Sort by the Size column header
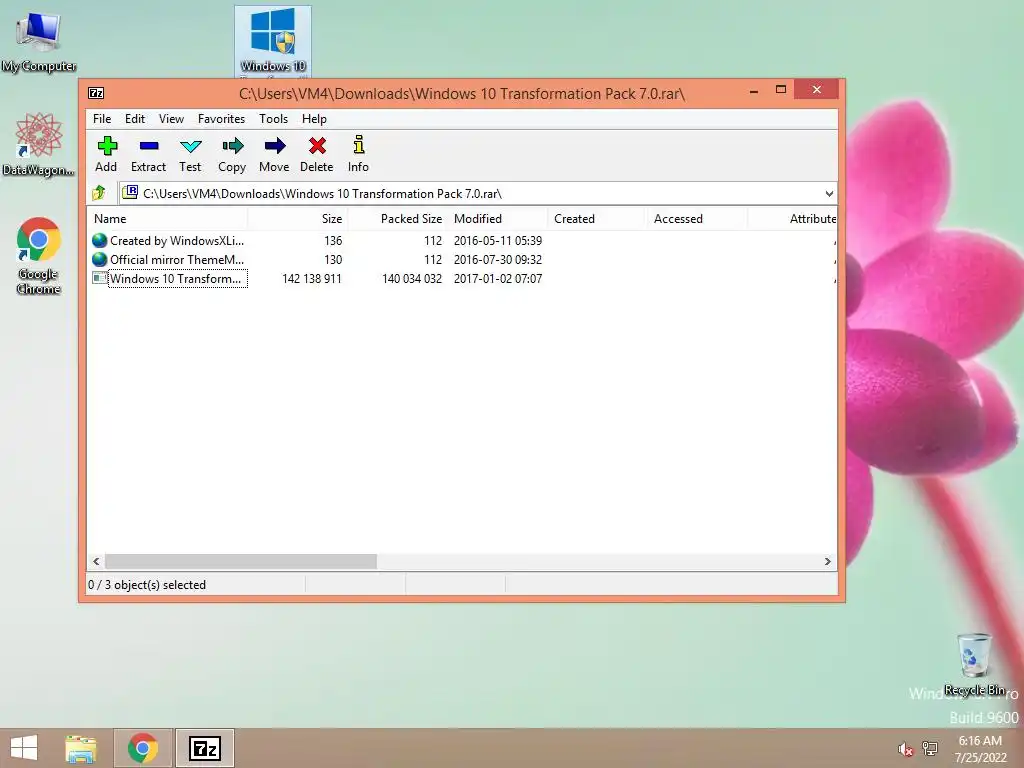The image size is (1024, 768). click(x=298, y=219)
